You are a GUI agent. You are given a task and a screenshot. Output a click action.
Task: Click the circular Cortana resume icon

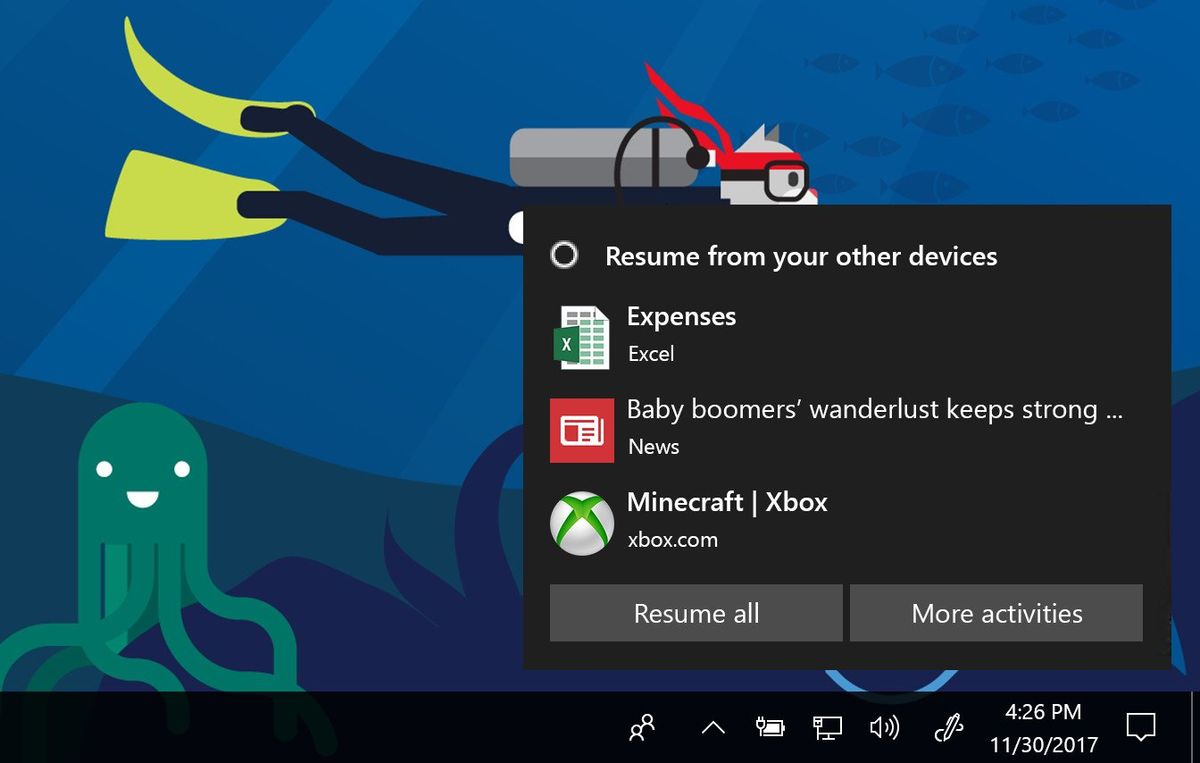coord(563,255)
